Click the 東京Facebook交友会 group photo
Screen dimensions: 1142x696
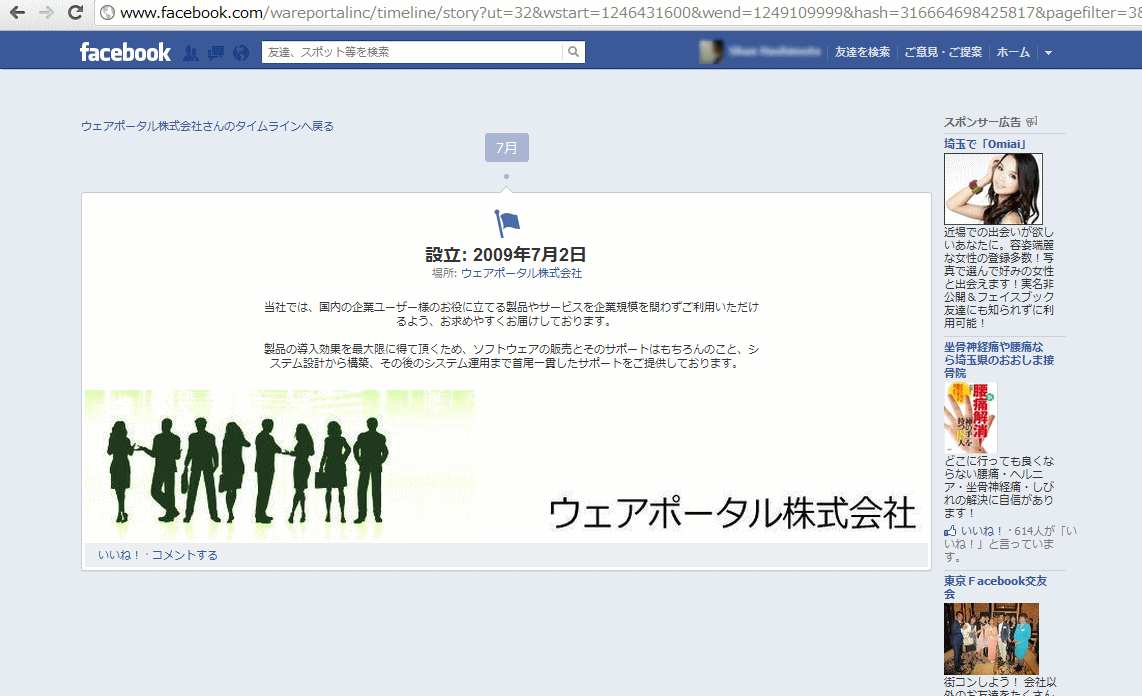pyautogui.click(x=991, y=638)
